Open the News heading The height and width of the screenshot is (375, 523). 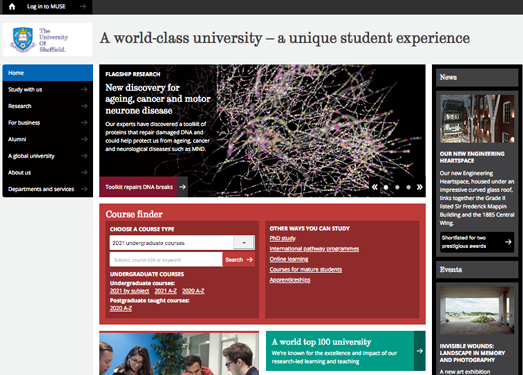click(448, 77)
